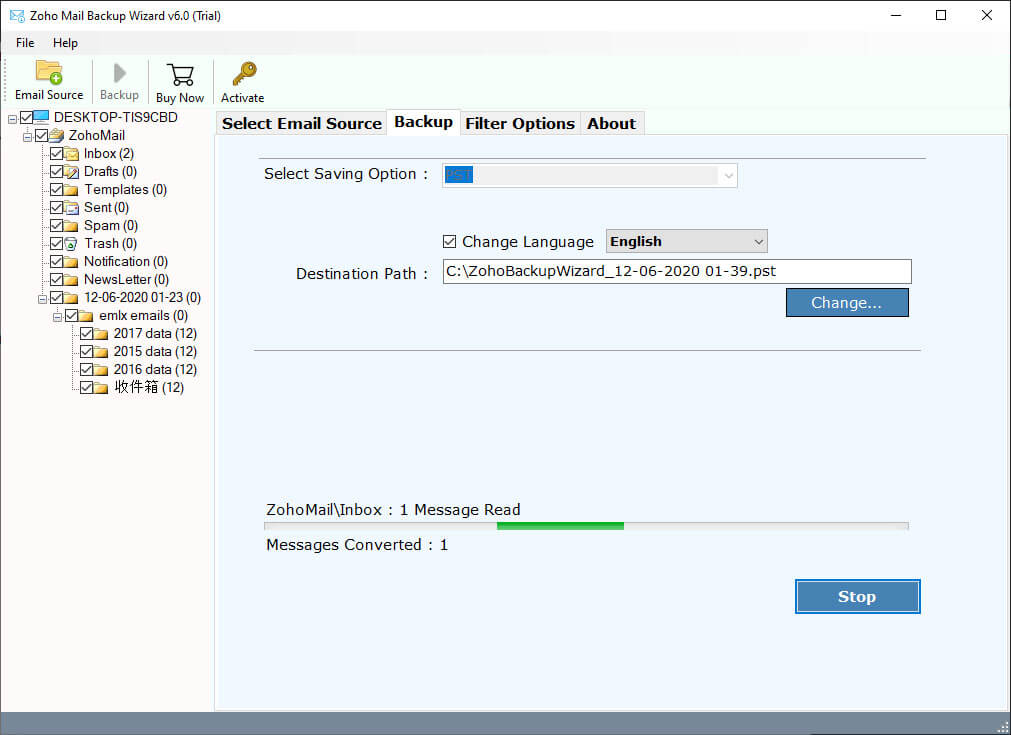Viewport: 1011px width, 735px height.
Task: Switch to the Filter Options tab
Action: [x=520, y=123]
